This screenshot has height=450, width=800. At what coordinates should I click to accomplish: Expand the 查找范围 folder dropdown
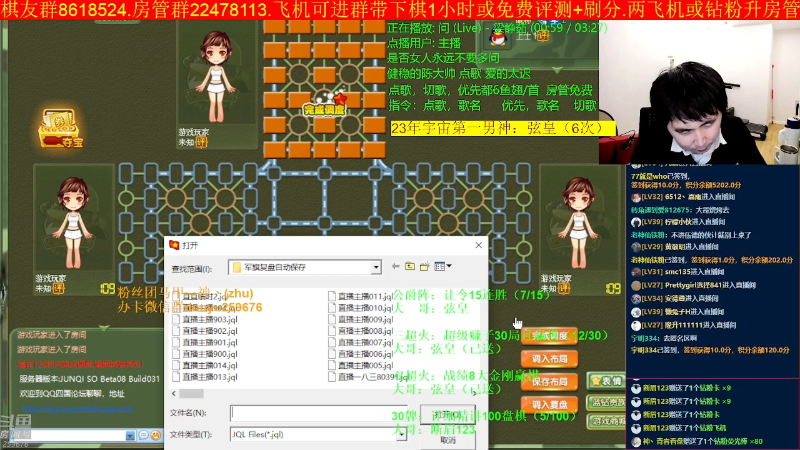376,267
